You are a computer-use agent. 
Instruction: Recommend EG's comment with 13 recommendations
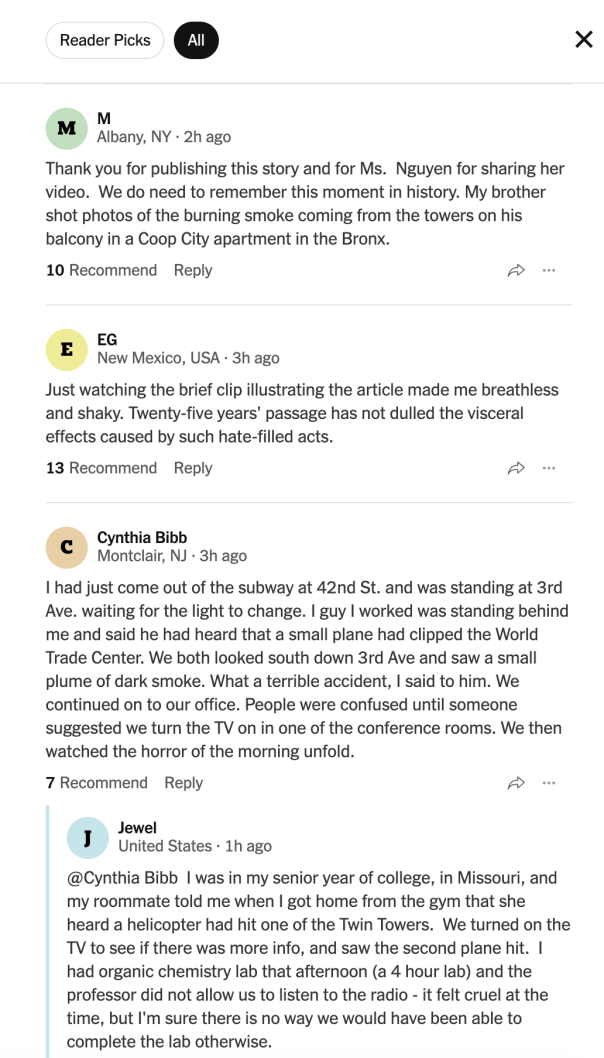coord(101,468)
